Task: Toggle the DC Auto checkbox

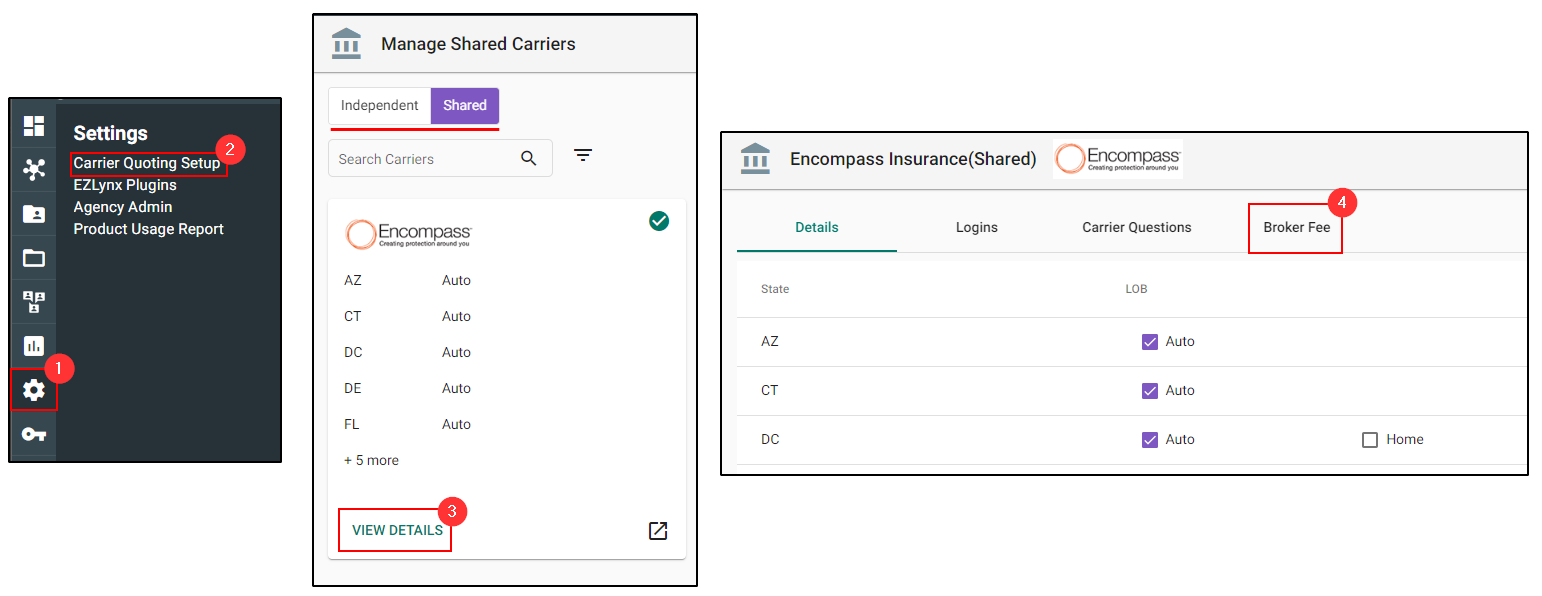Action: (x=1150, y=439)
